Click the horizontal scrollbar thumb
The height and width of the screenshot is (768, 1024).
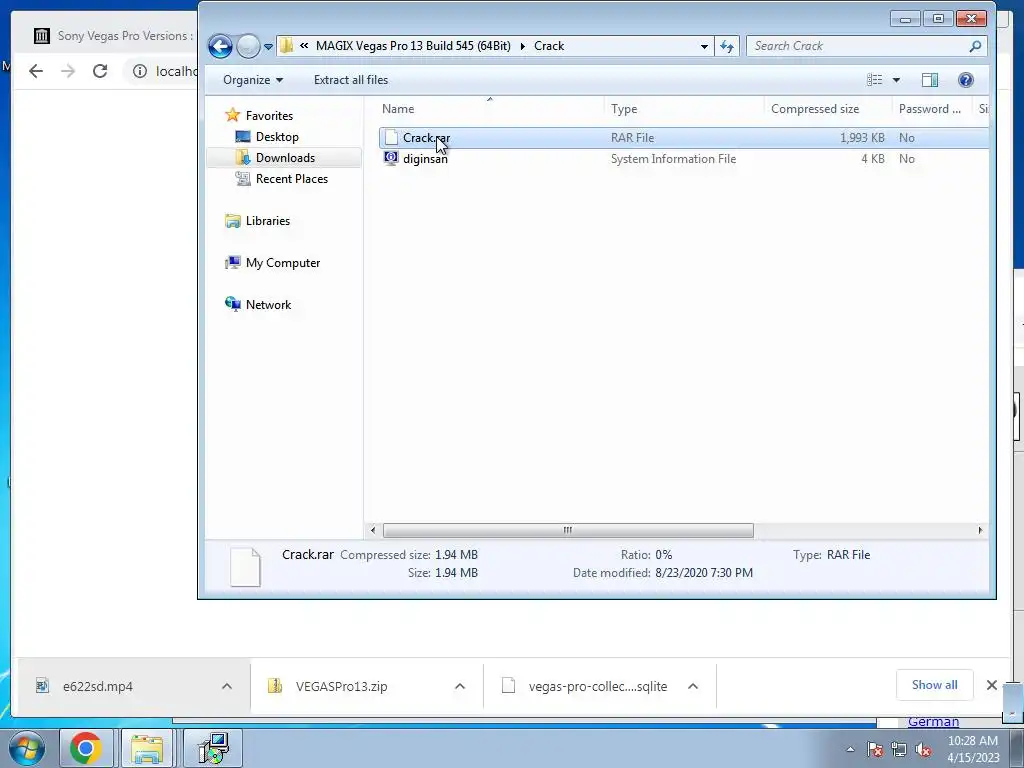point(568,530)
